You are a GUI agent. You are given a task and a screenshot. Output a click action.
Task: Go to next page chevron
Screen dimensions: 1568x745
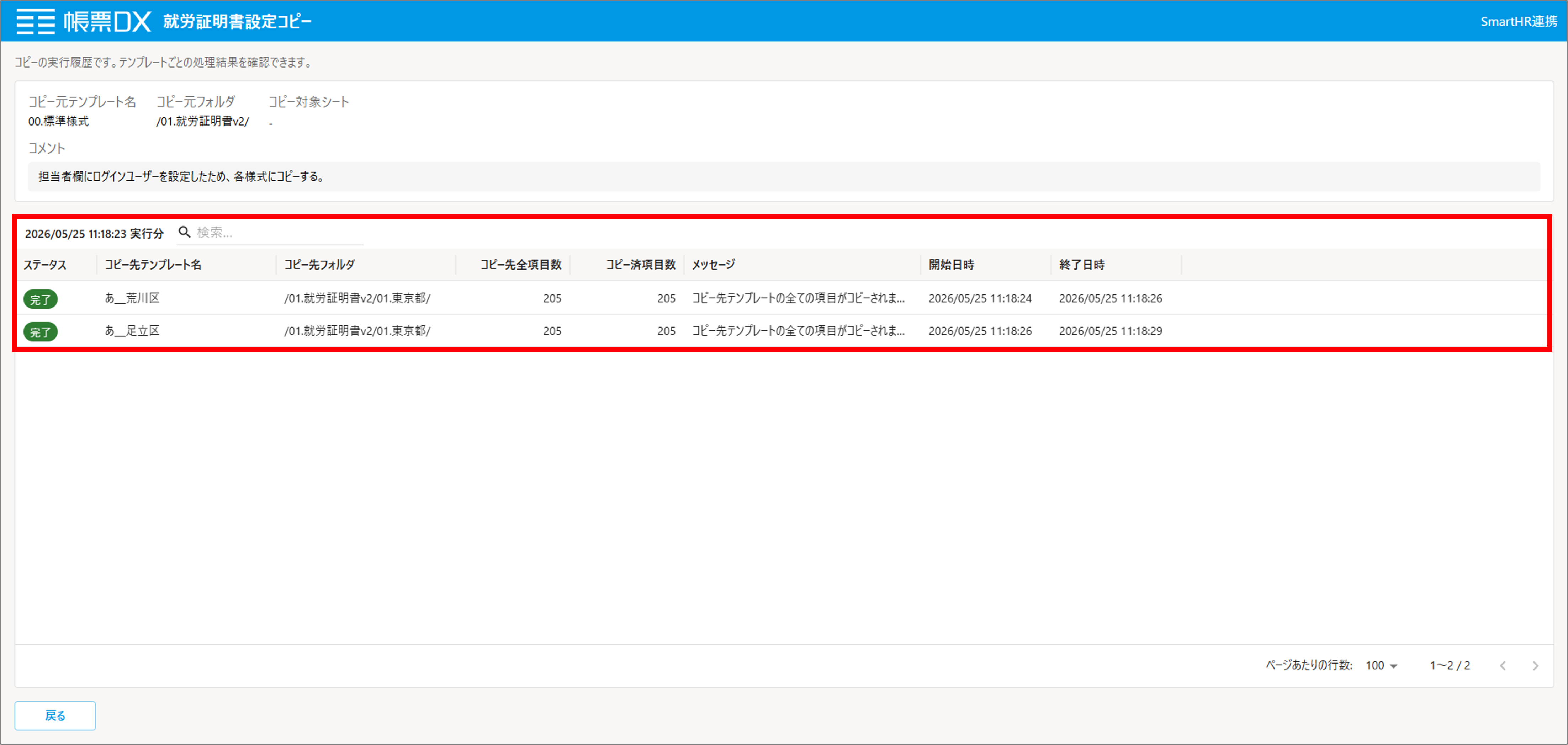[x=1535, y=665]
